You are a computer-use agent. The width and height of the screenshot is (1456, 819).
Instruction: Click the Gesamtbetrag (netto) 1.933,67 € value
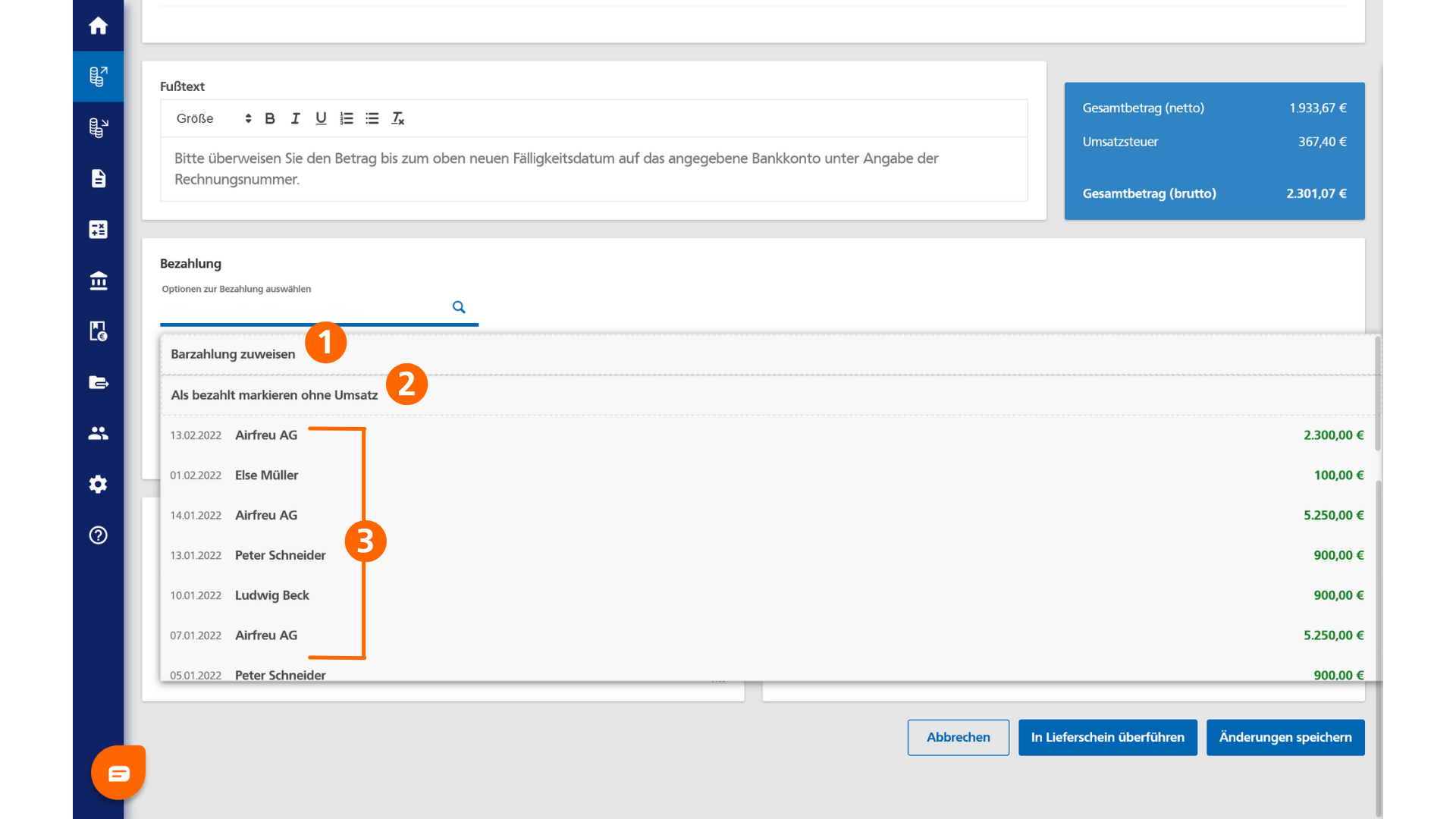click(x=1318, y=108)
